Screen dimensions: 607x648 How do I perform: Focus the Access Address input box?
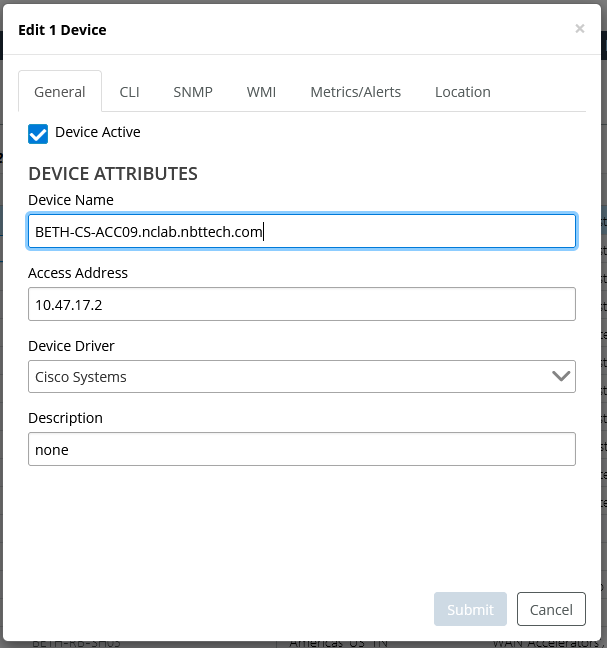click(x=301, y=304)
